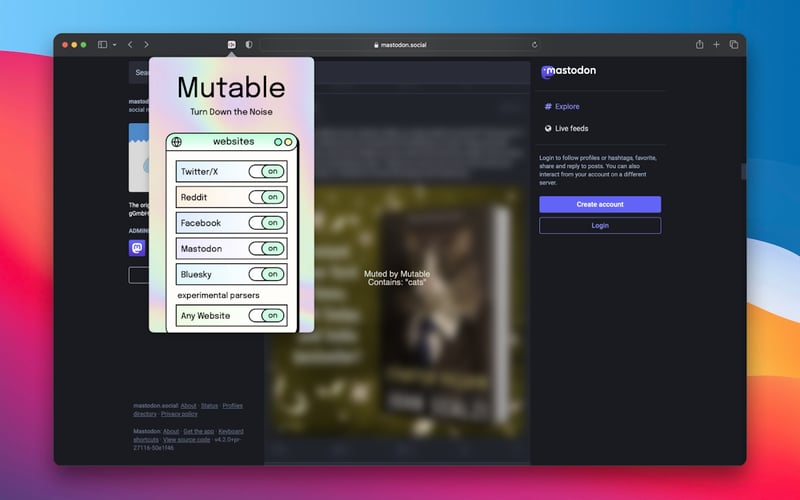Open the Safari Share menu

tap(699, 44)
